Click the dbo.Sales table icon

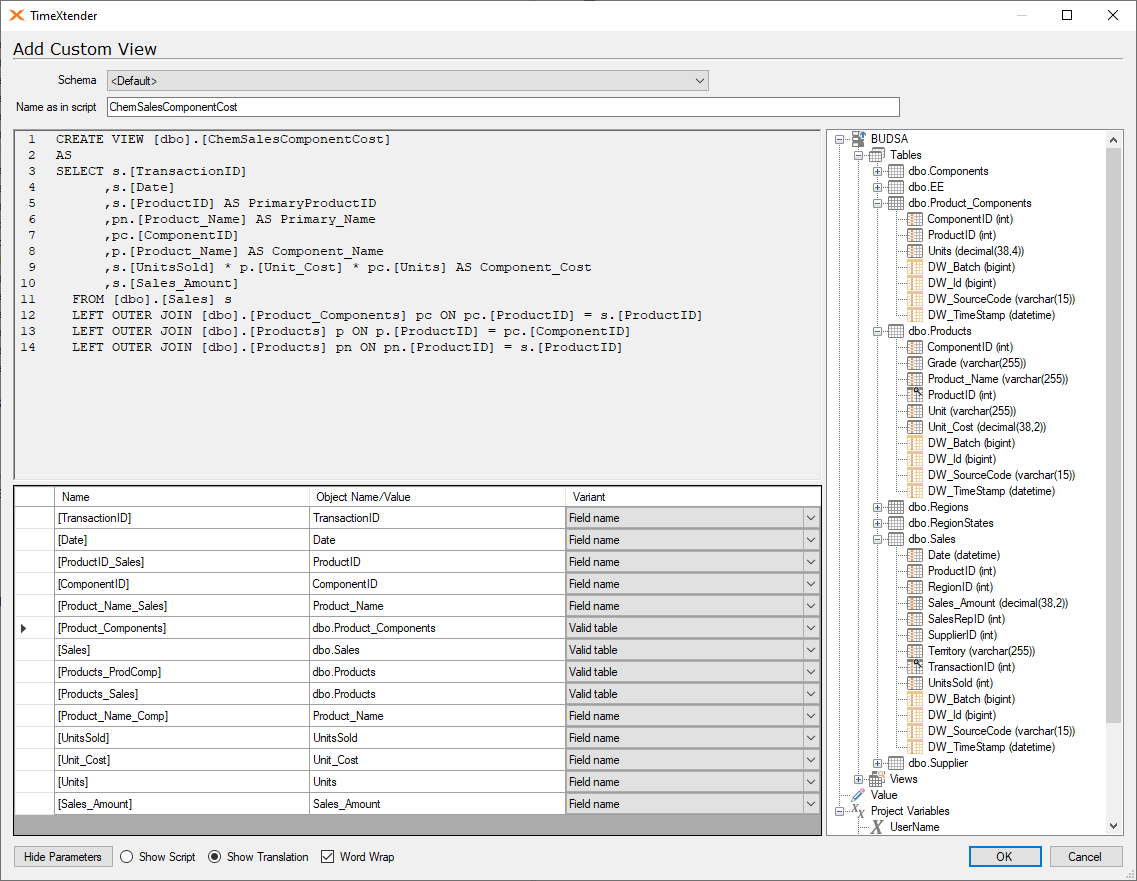896,539
